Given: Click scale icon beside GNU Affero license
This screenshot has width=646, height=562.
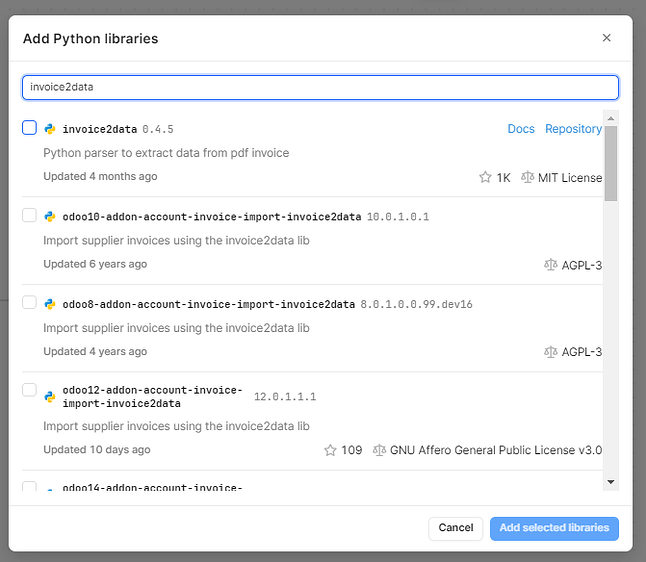Looking at the screenshot, I should click(x=379, y=450).
